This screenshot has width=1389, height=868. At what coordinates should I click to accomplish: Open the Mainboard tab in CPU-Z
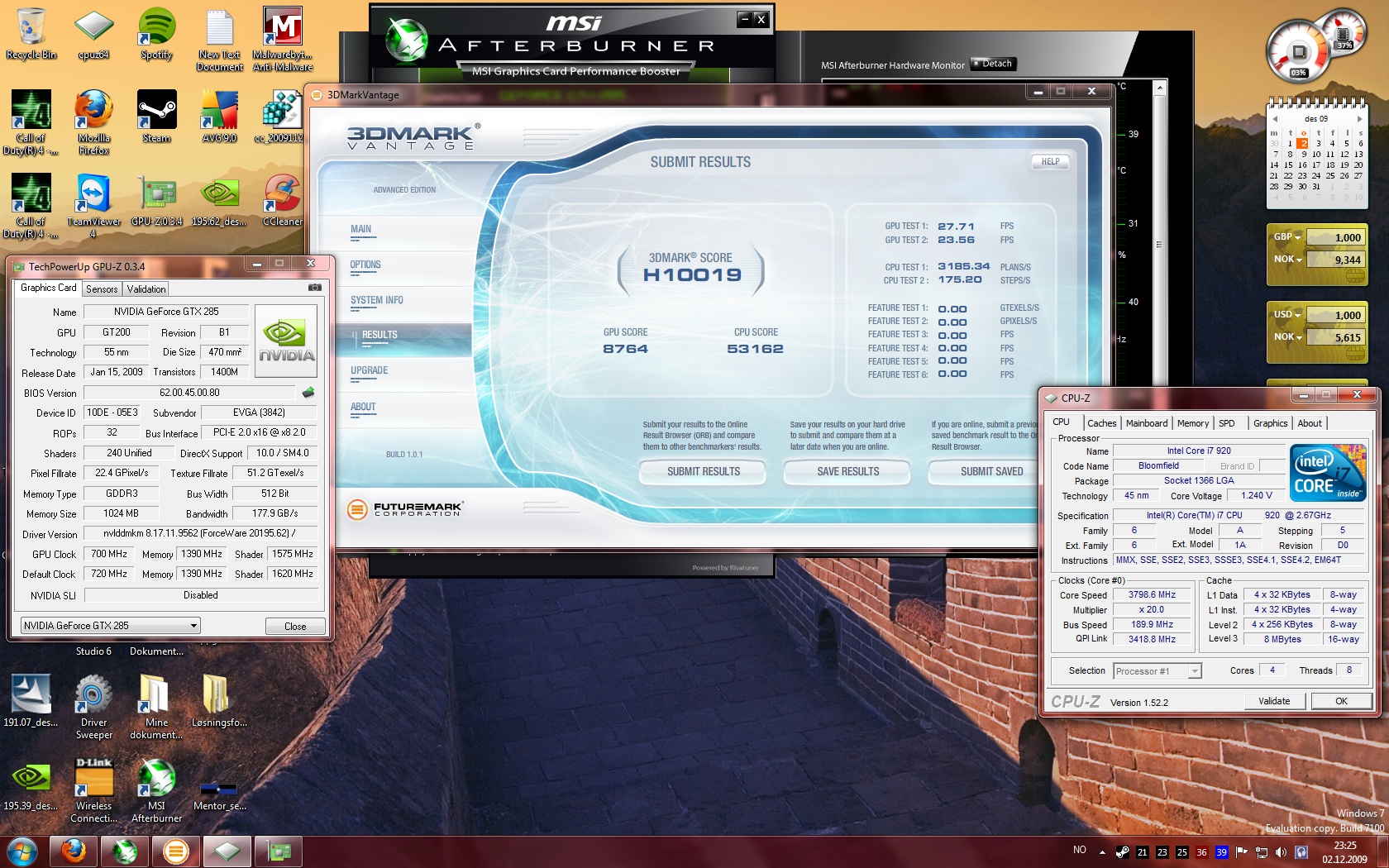[x=1147, y=423]
